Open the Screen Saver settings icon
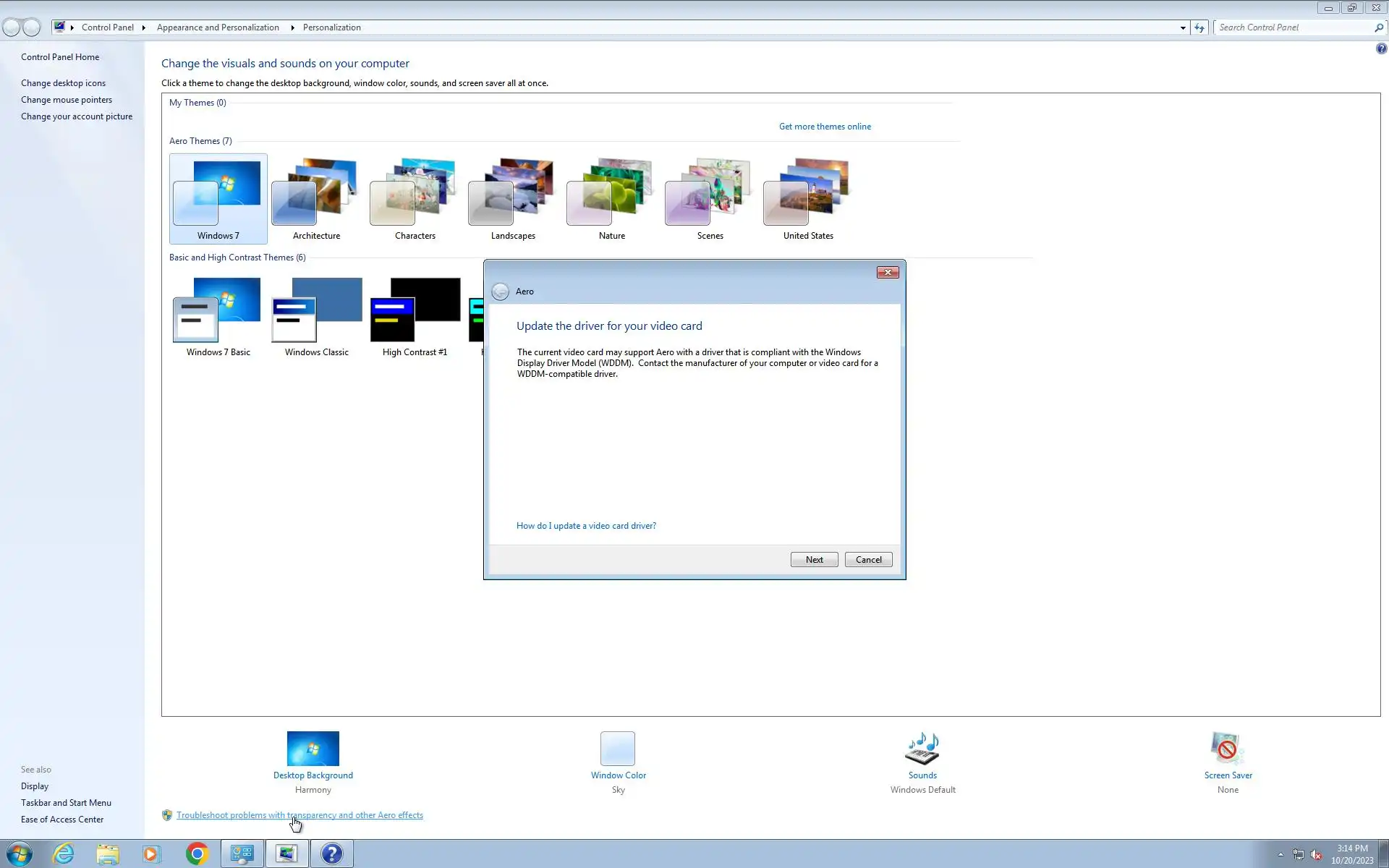The height and width of the screenshot is (868, 1389). (1228, 749)
